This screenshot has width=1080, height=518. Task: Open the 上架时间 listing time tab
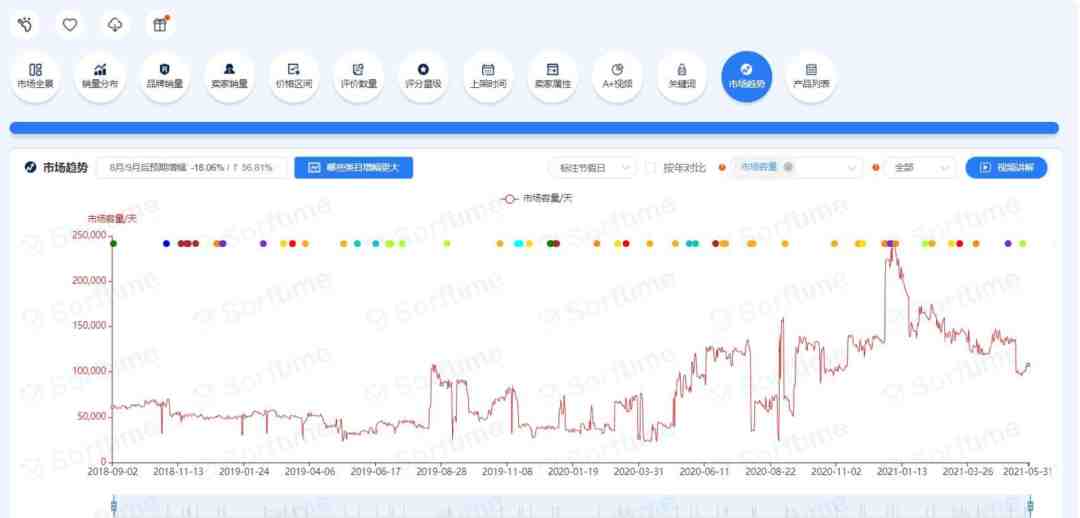[488, 76]
